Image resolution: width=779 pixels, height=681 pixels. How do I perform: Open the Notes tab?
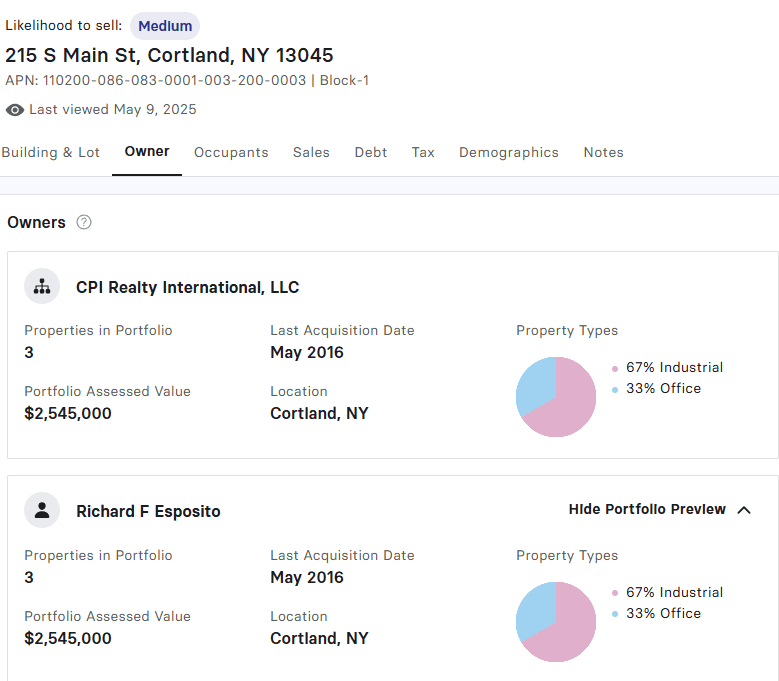(603, 153)
